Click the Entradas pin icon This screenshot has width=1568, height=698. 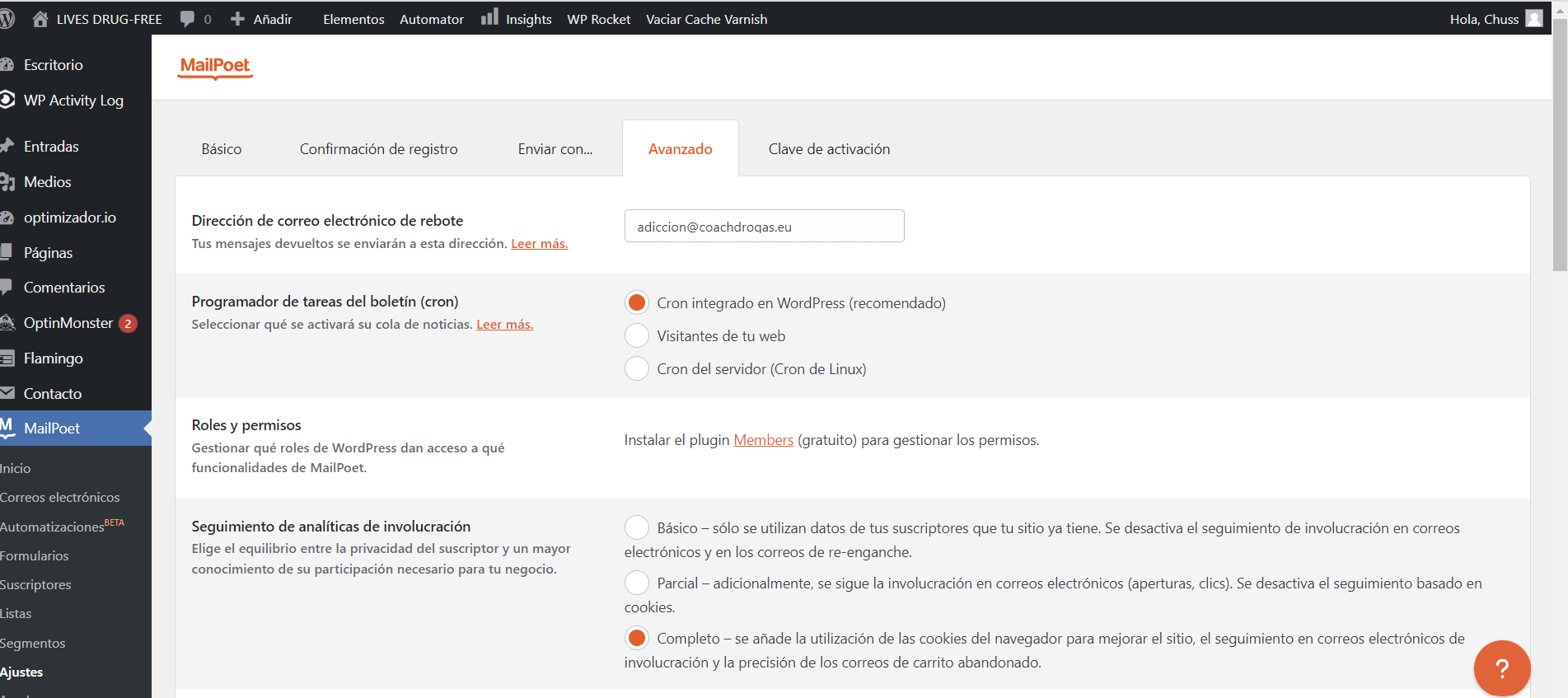point(7,146)
